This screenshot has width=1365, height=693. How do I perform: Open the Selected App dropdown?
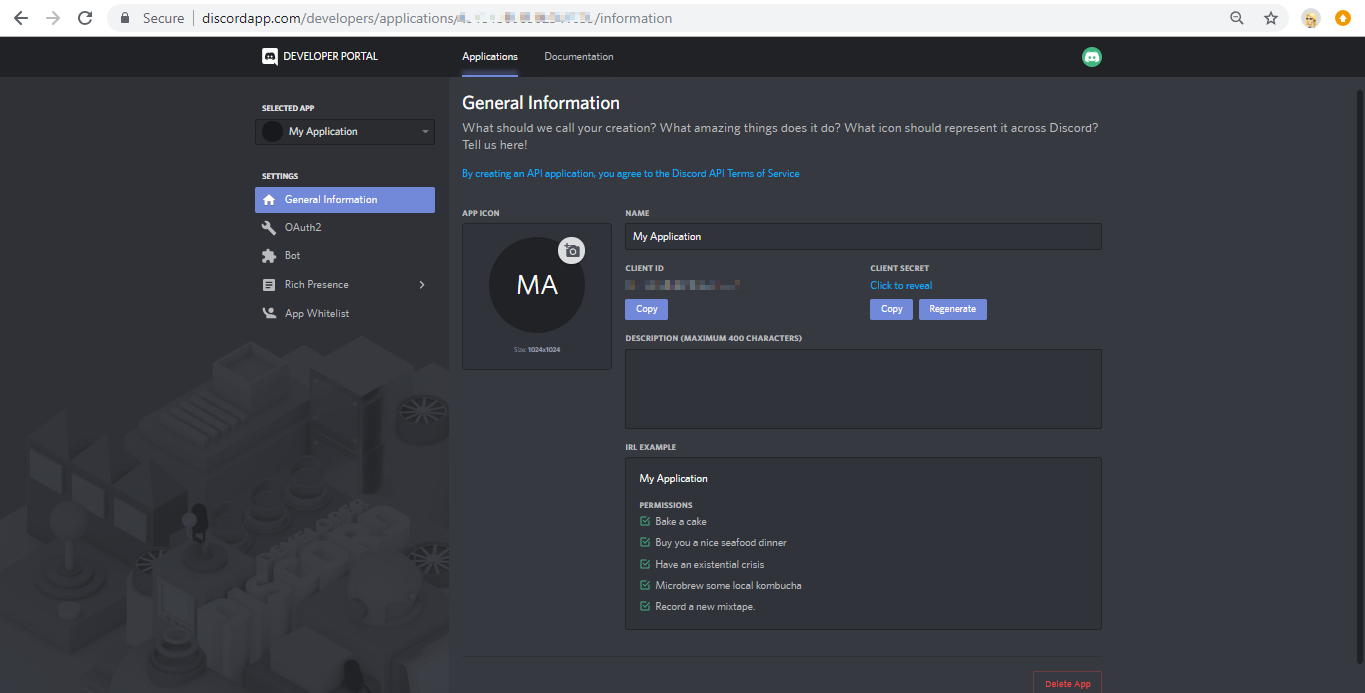click(x=345, y=131)
